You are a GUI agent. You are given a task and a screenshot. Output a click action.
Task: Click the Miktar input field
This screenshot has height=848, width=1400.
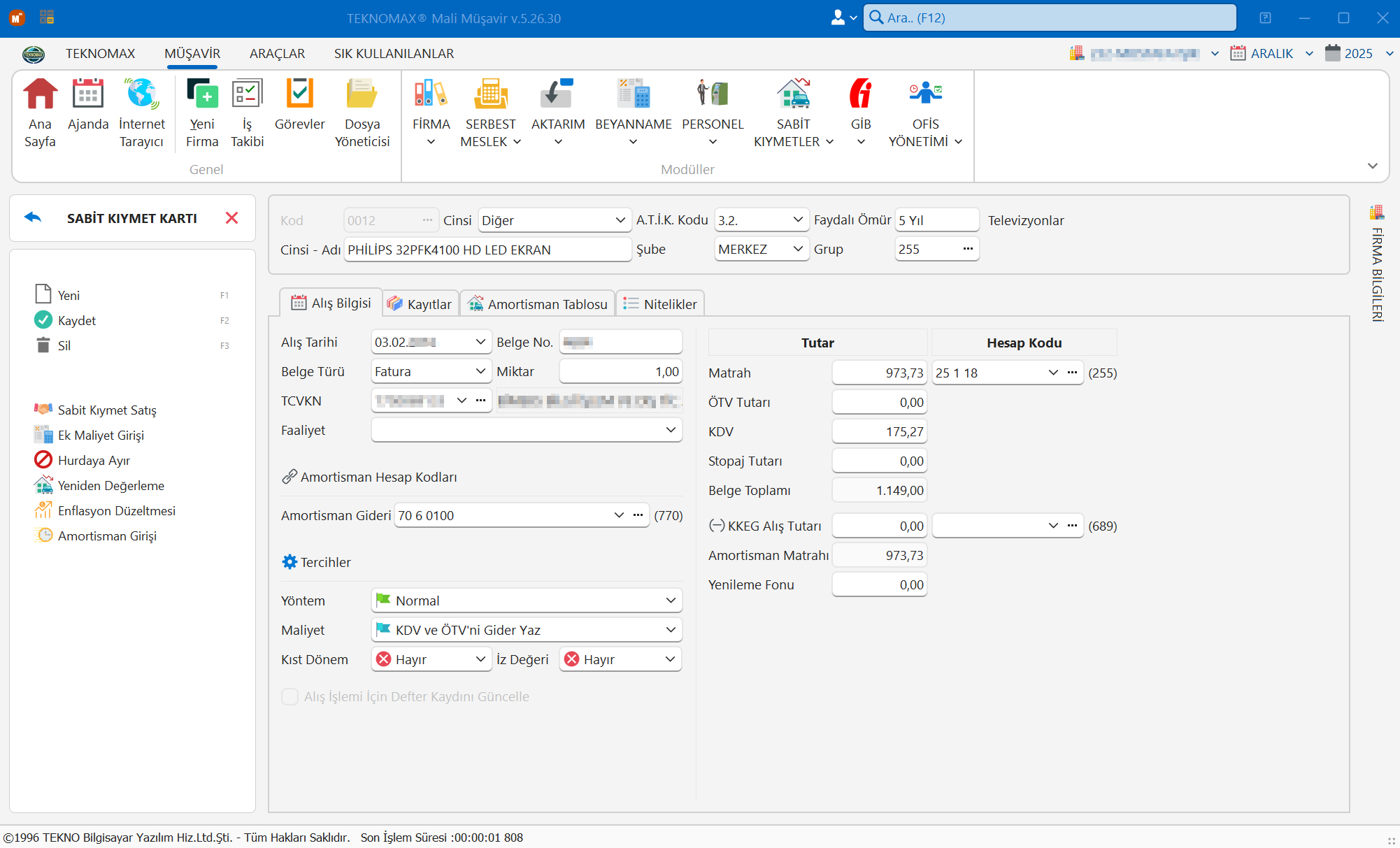620,371
